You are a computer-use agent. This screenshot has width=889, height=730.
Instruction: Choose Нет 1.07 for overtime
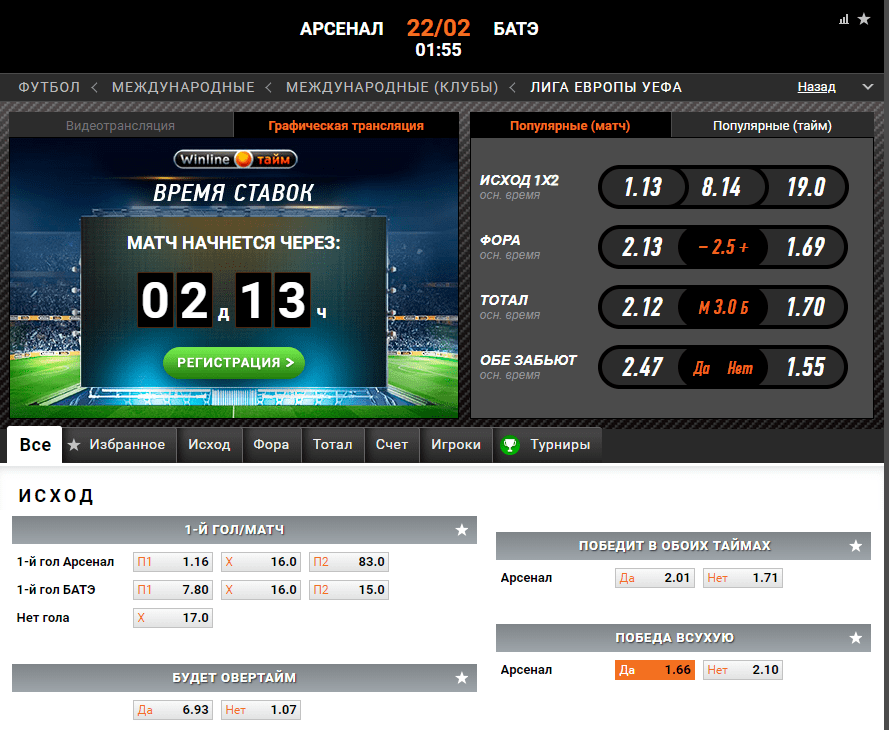(261, 710)
